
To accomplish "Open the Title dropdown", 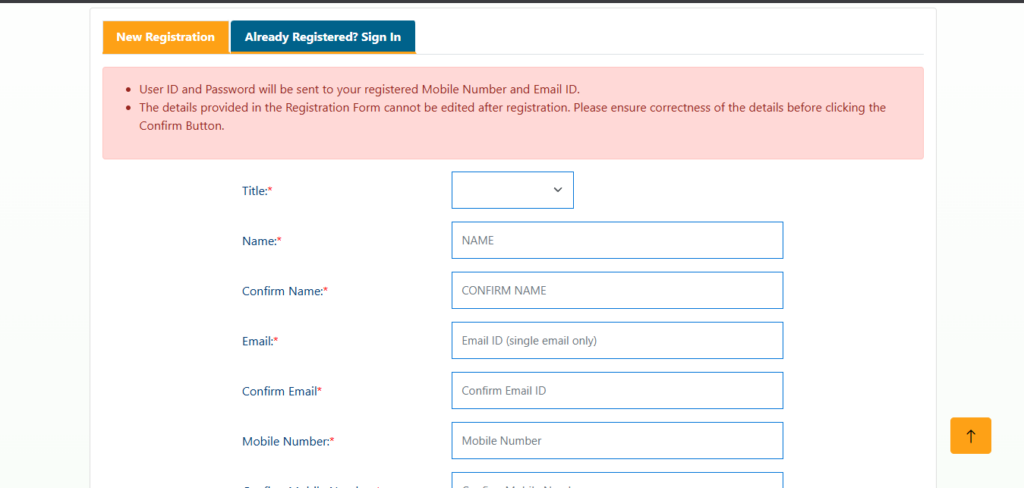I will [512, 190].
